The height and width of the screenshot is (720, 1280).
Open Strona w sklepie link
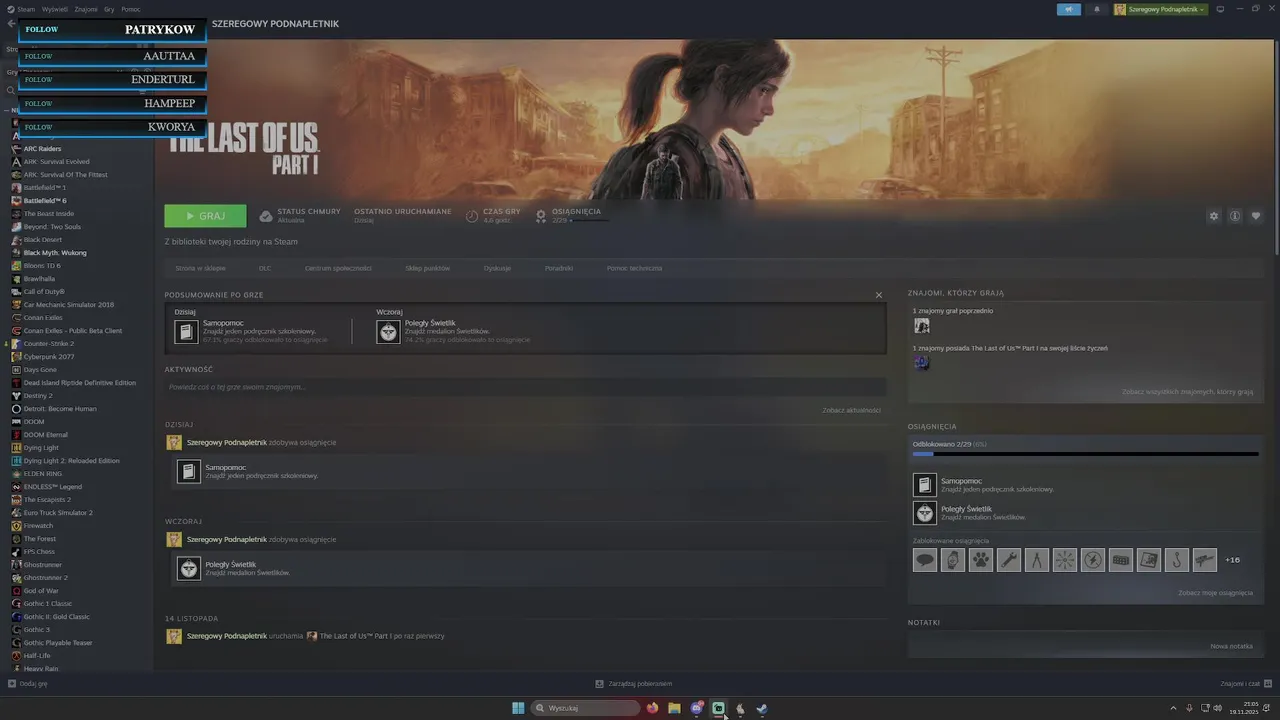pos(200,268)
